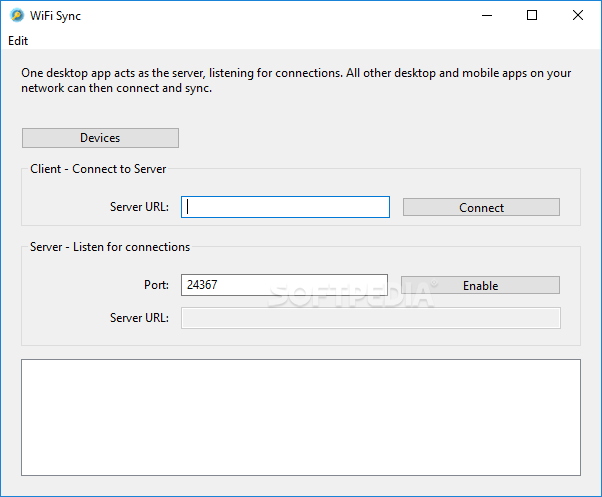Click the Connect button
This screenshot has width=602, height=497.
(481, 207)
